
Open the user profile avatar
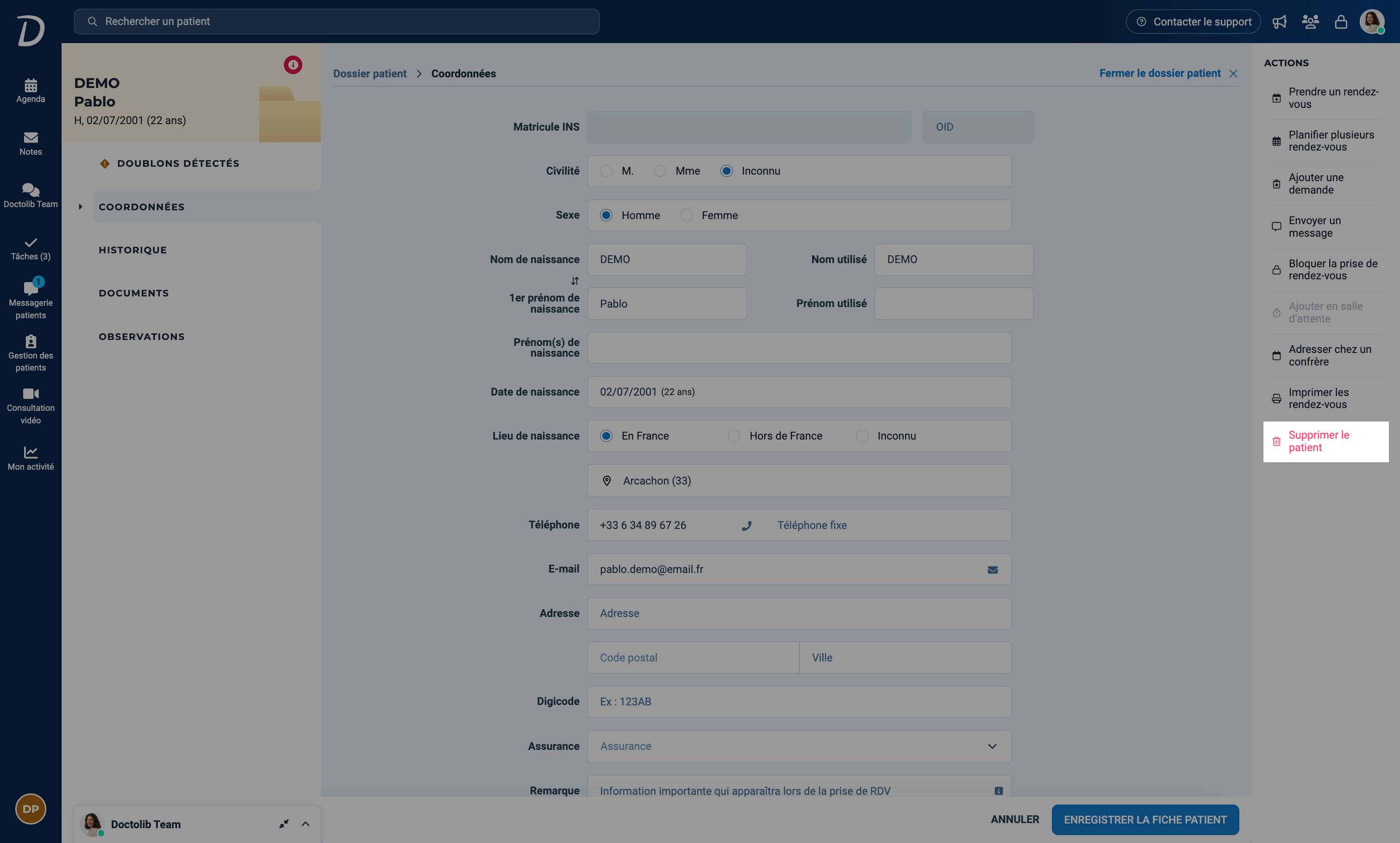tap(1372, 22)
